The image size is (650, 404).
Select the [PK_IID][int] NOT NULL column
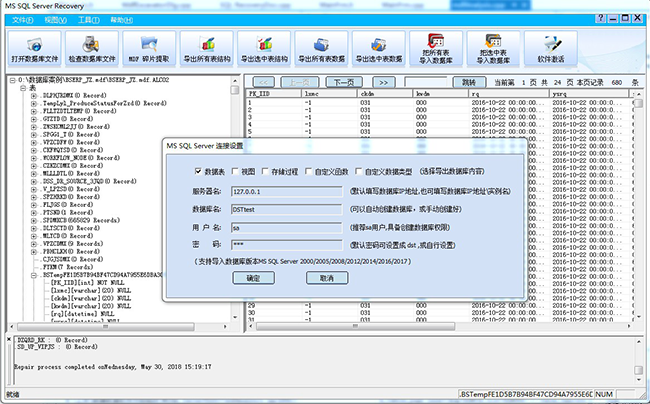[87, 283]
